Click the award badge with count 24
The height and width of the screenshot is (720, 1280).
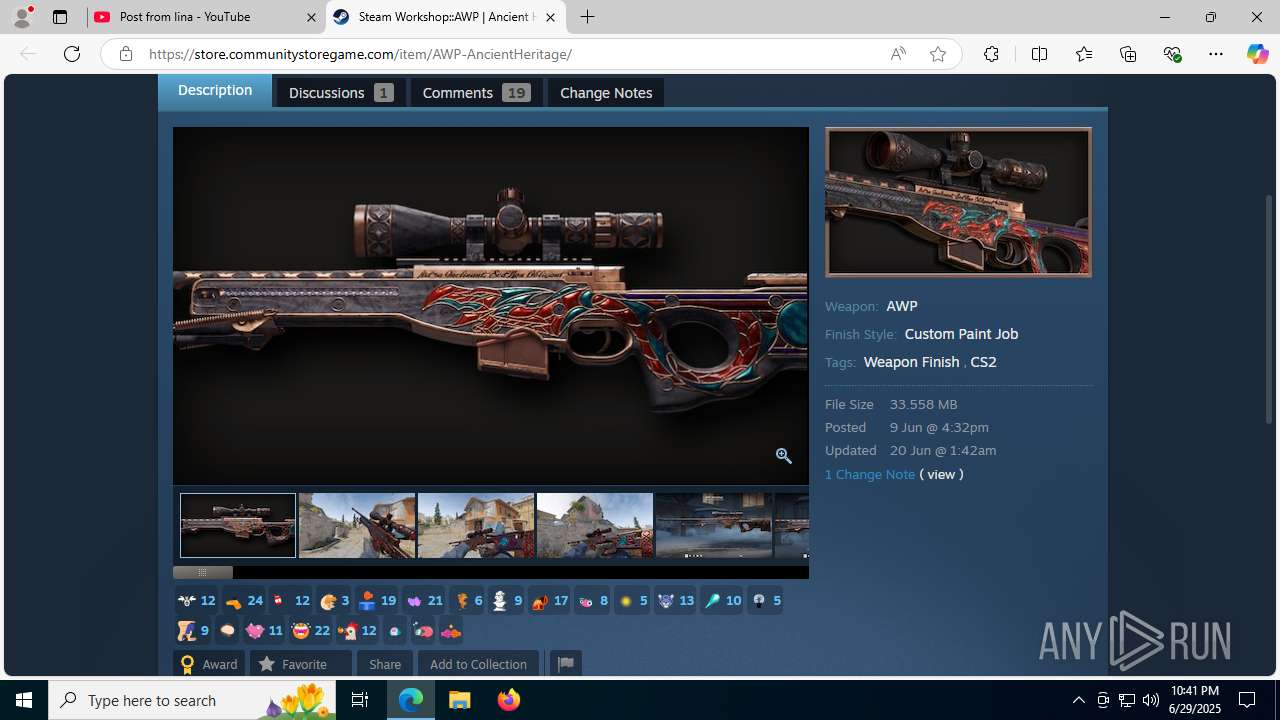coord(244,601)
